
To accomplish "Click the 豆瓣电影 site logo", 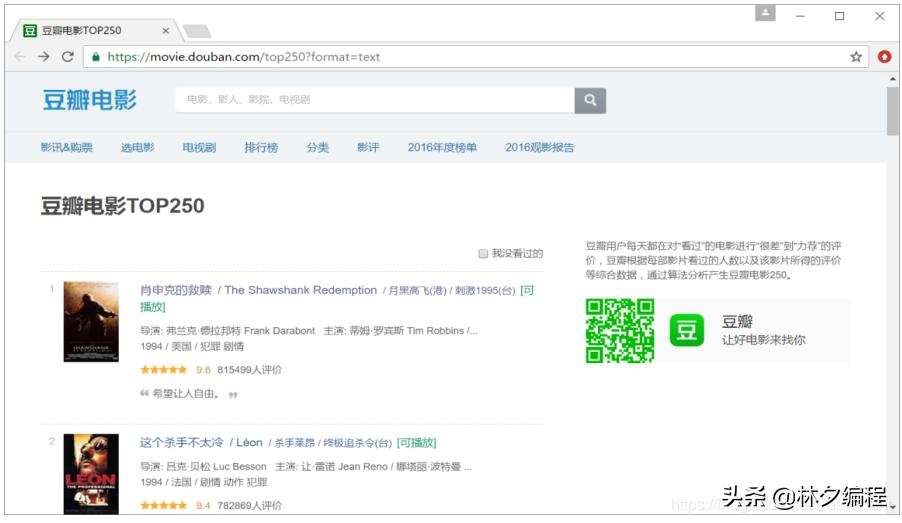I will [90, 100].
